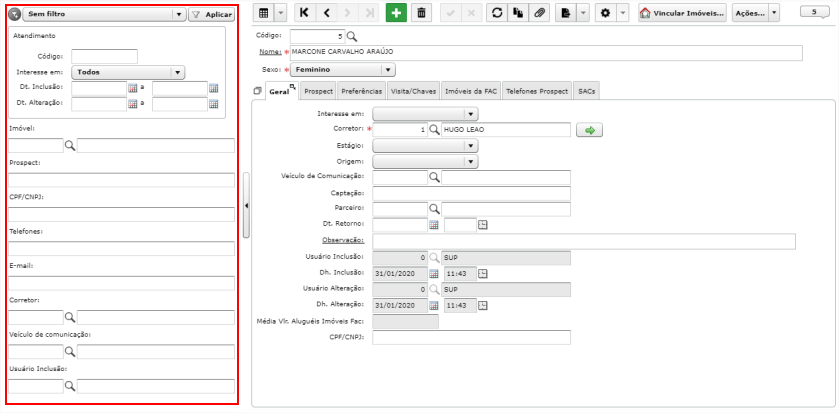Click the stacked windows icon left of Geral
The width and height of the screenshot is (839, 413).
[x=257, y=91]
